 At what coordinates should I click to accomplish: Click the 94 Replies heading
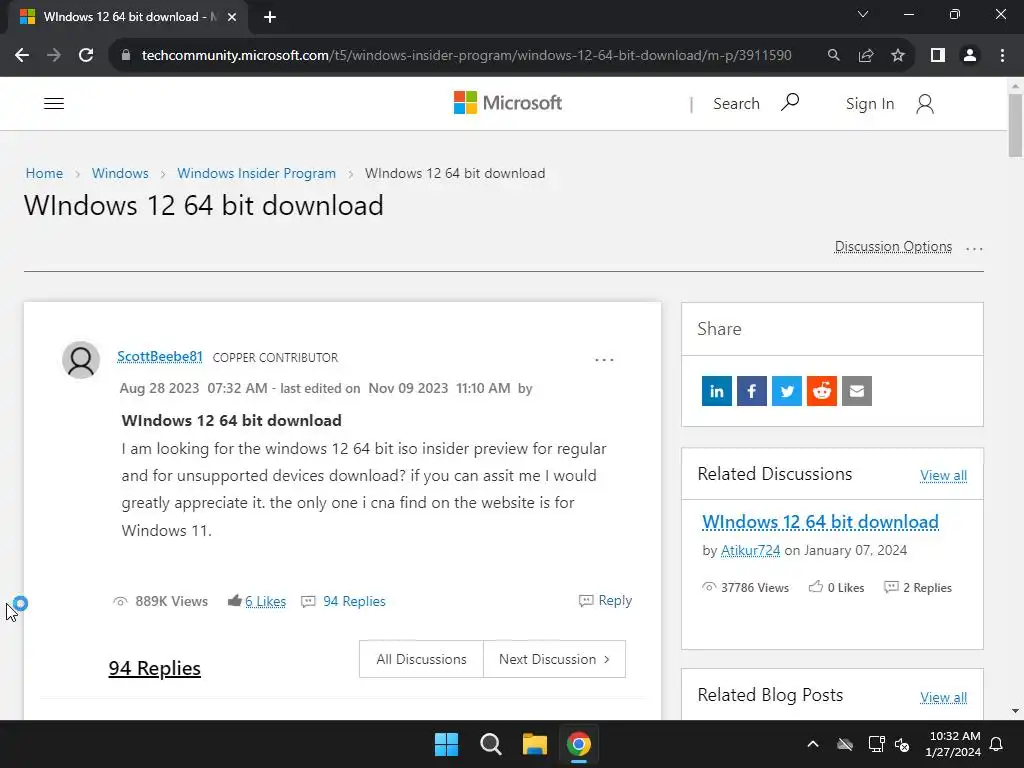tap(154, 668)
